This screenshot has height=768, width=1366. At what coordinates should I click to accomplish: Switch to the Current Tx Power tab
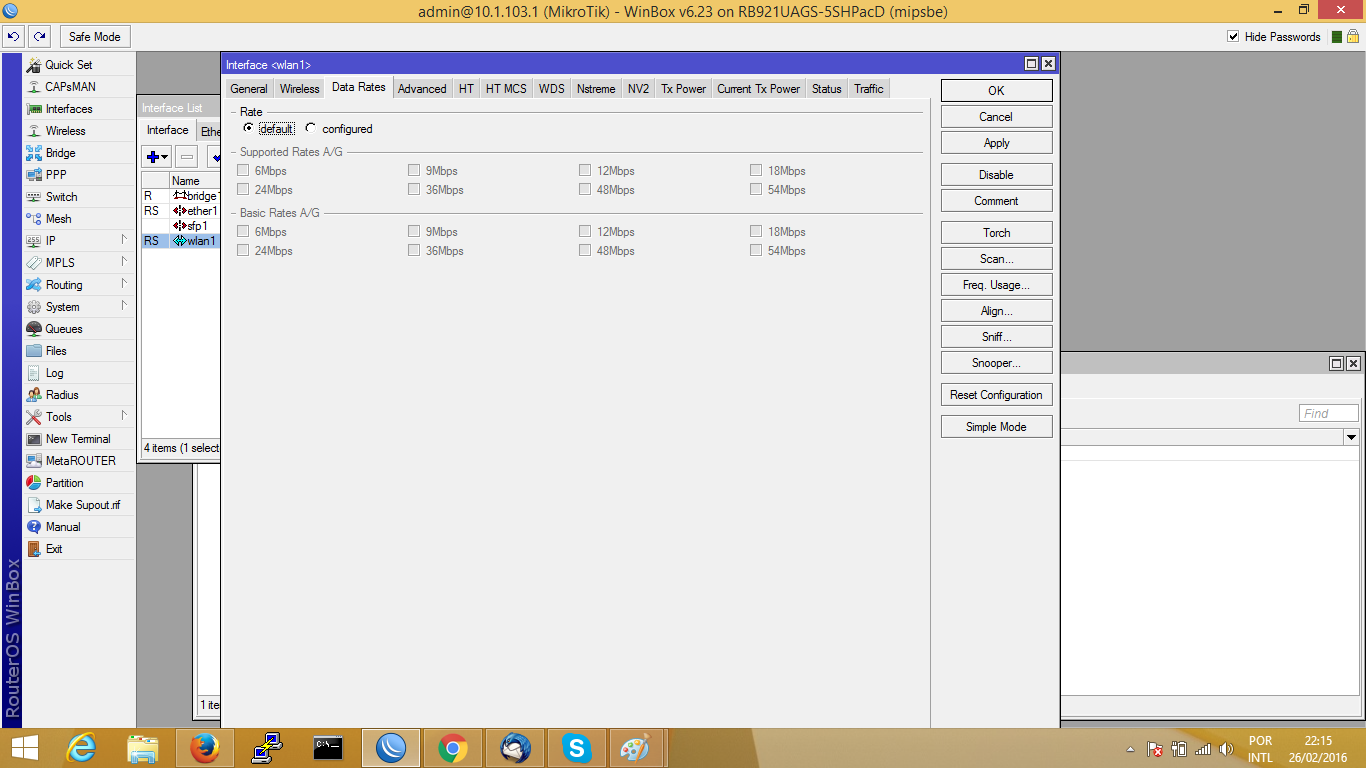click(758, 89)
